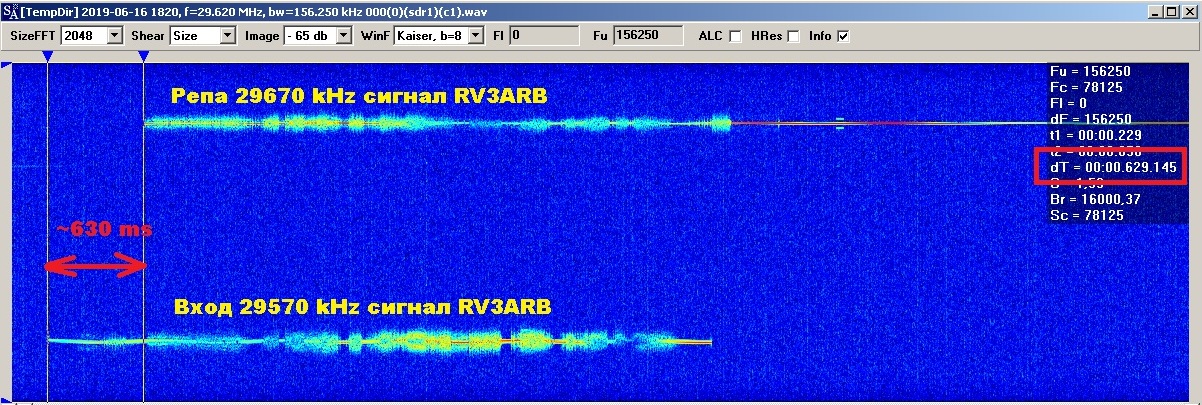
Task: Open the Image level dropdown (-65 db)
Action: click(343, 35)
